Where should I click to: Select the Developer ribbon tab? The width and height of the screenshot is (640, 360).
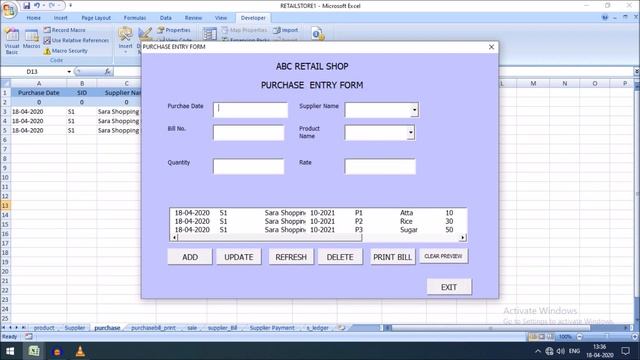click(253, 18)
